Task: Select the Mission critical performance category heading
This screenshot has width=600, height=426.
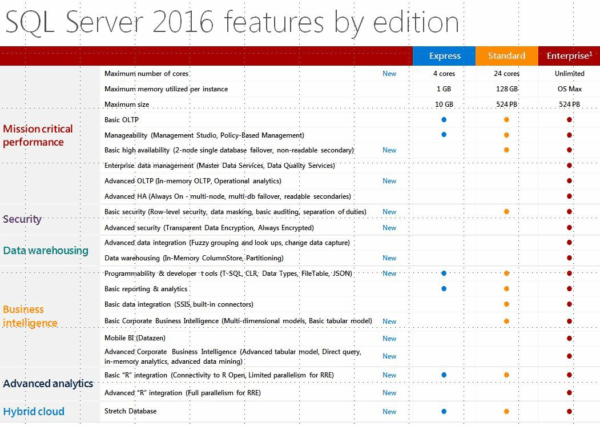Action: pos(47,135)
